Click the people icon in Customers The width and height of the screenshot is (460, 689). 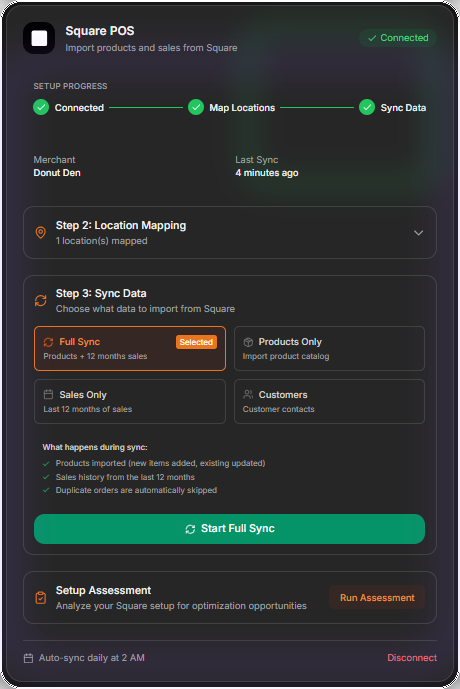248,394
